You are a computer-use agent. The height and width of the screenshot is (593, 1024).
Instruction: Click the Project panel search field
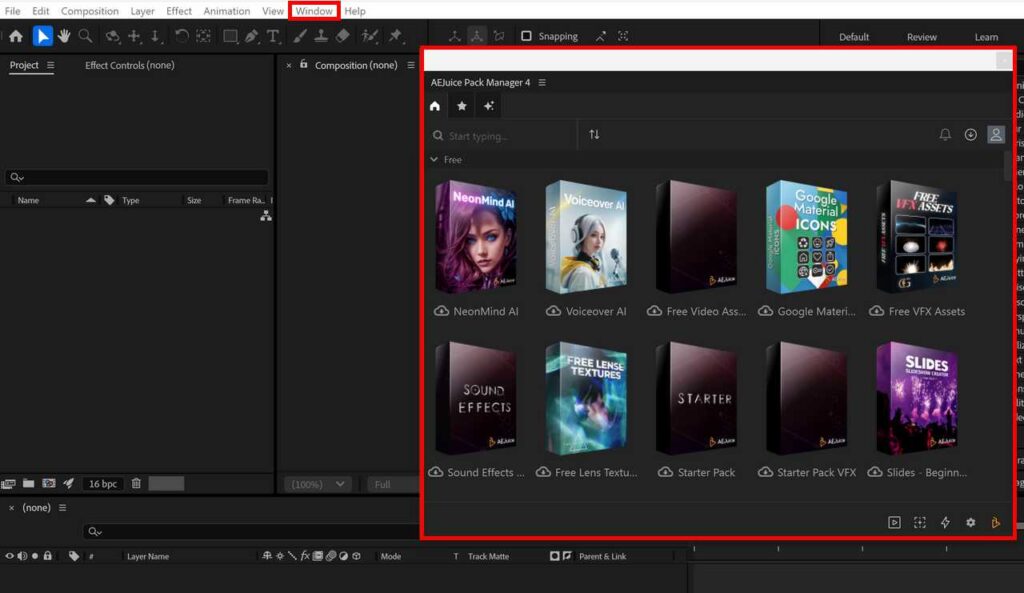point(137,177)
